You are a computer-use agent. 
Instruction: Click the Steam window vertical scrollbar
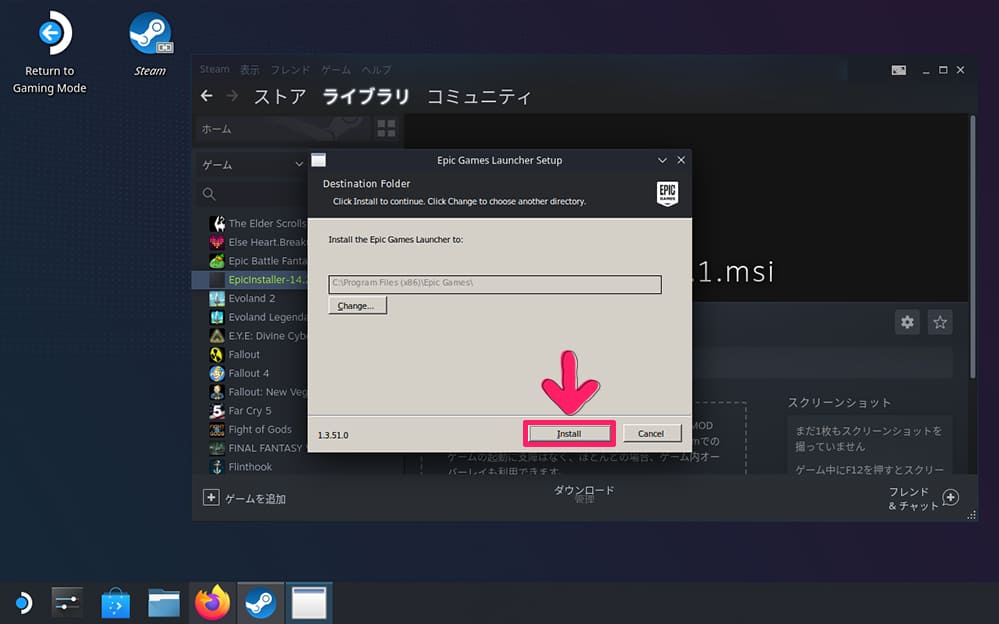coord(972,246)
